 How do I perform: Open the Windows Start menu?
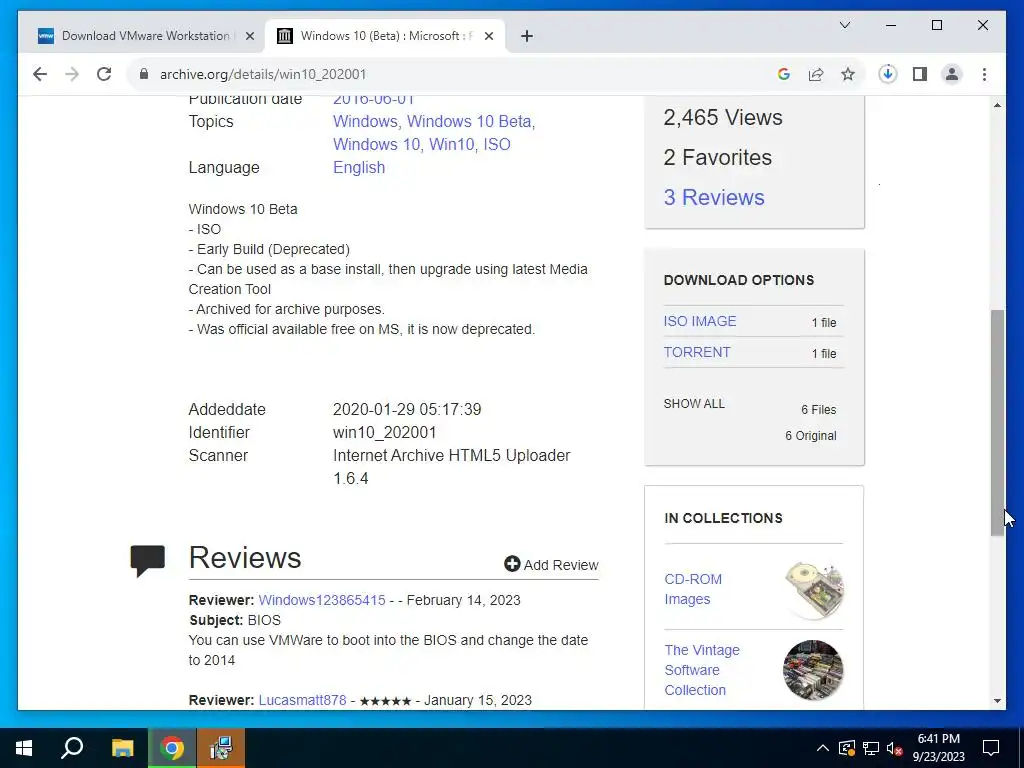coord(24,748)
